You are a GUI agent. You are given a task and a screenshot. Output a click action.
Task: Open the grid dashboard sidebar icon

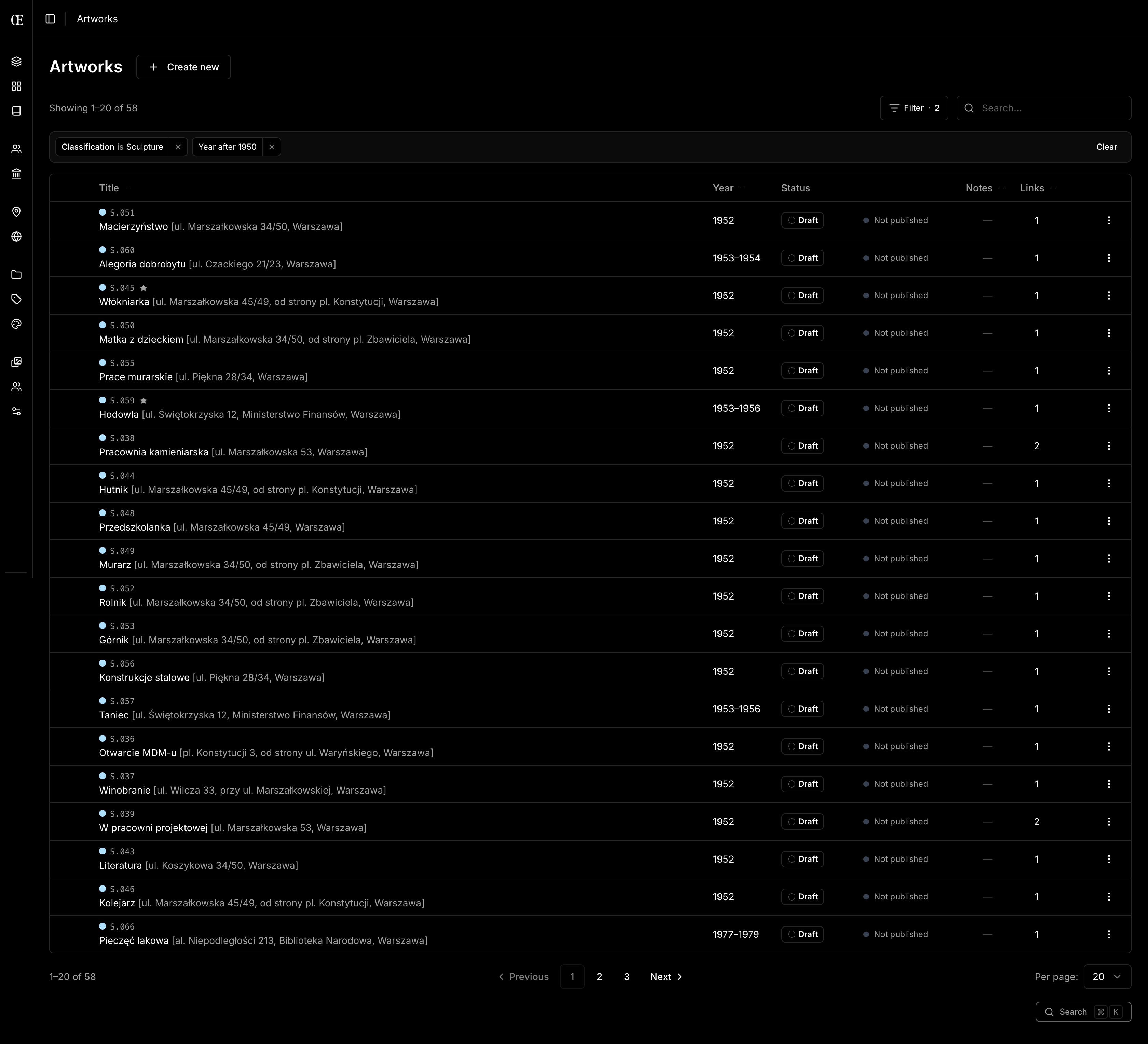(16, 86)
